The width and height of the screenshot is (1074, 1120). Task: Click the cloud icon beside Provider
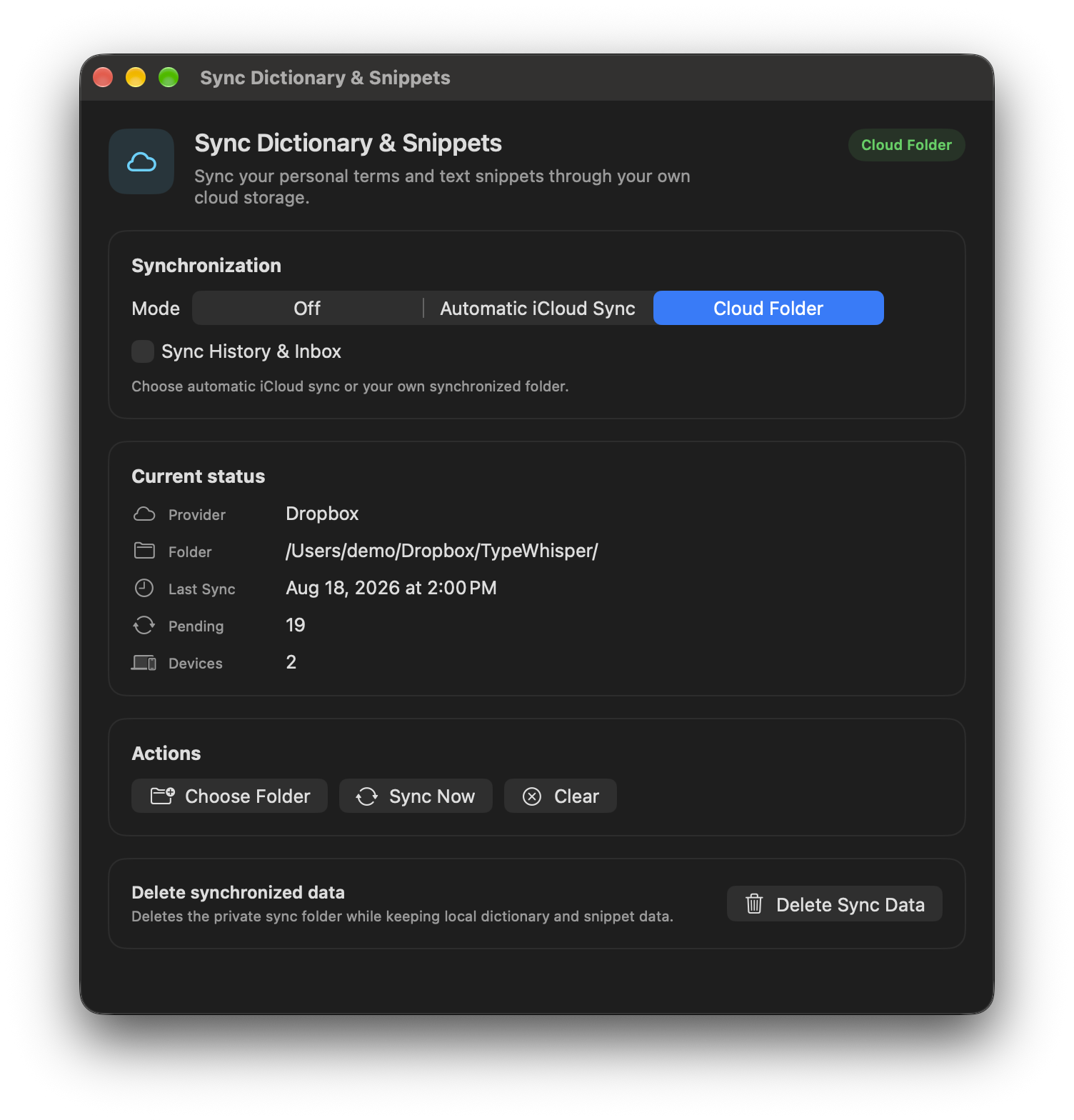(144, 514)
